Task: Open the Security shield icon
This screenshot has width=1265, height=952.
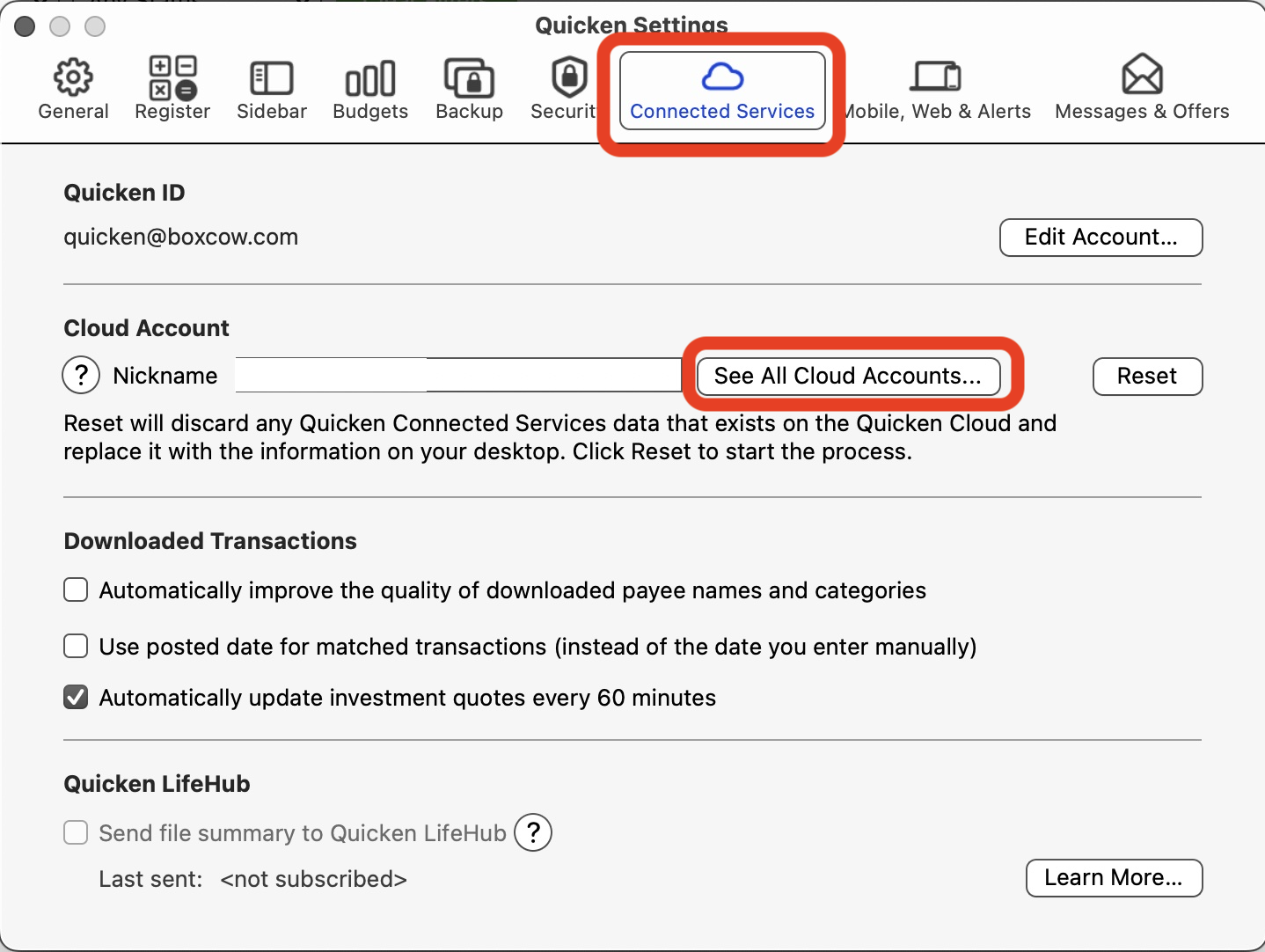Action: tap(569, 77)
